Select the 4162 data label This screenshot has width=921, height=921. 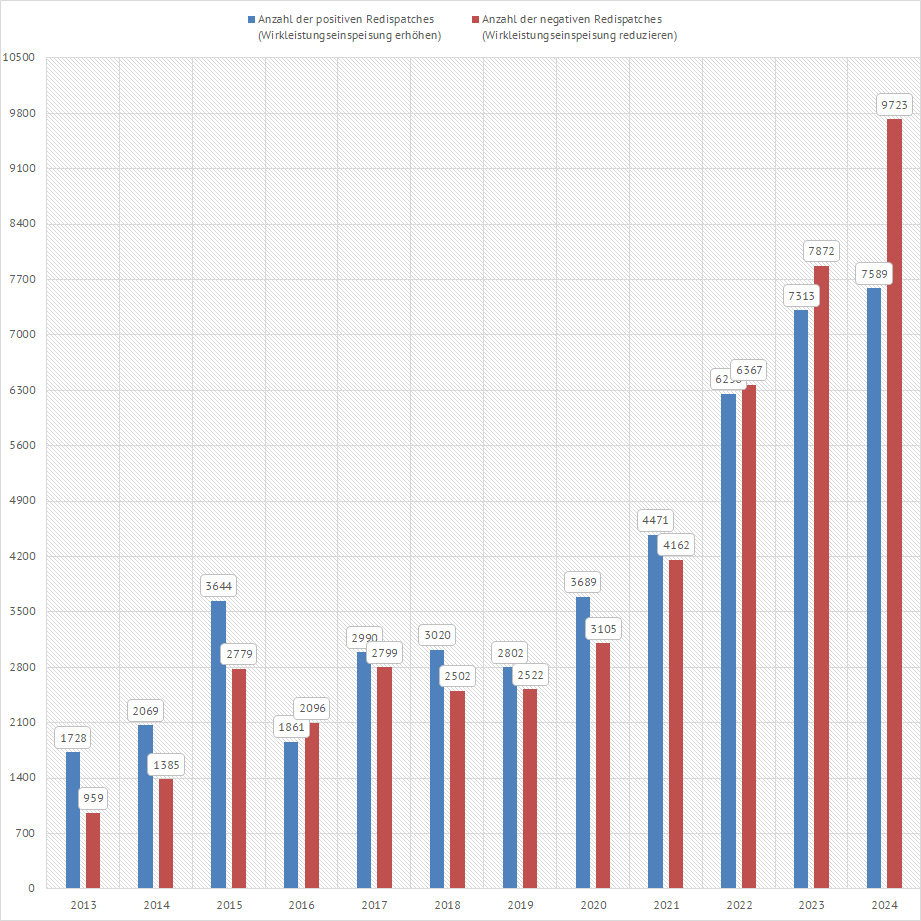click(x=675, y=545)
